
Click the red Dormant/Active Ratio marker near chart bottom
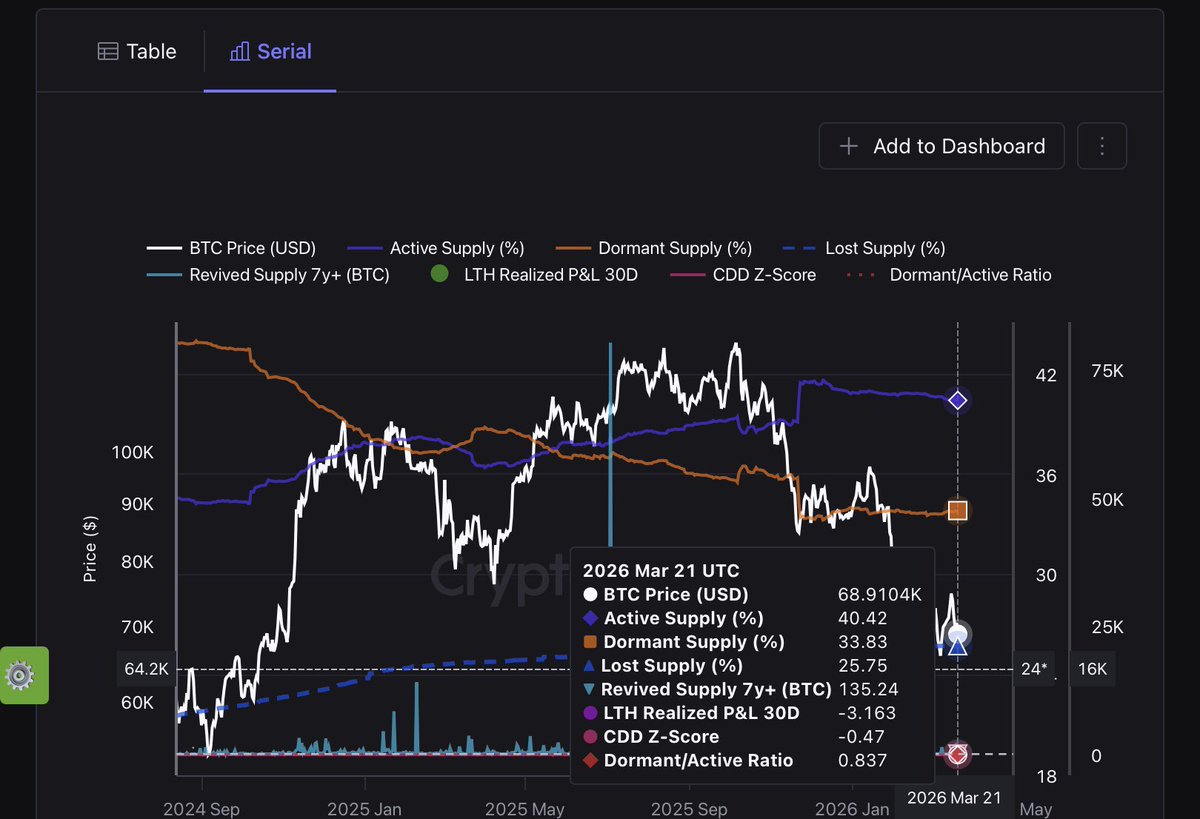[x=957, y=755]
